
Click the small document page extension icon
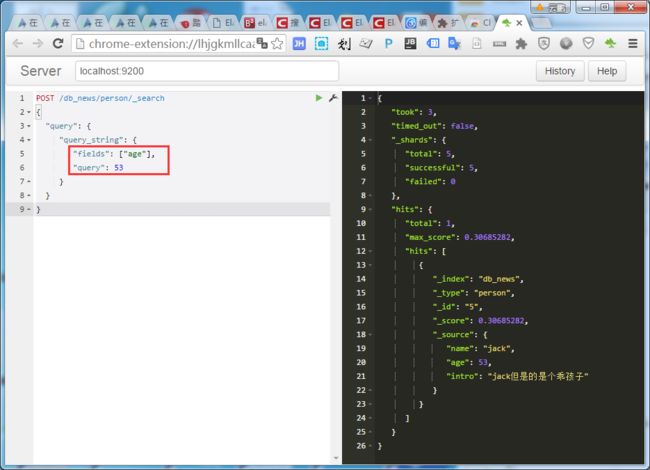(x=477, y=44)
